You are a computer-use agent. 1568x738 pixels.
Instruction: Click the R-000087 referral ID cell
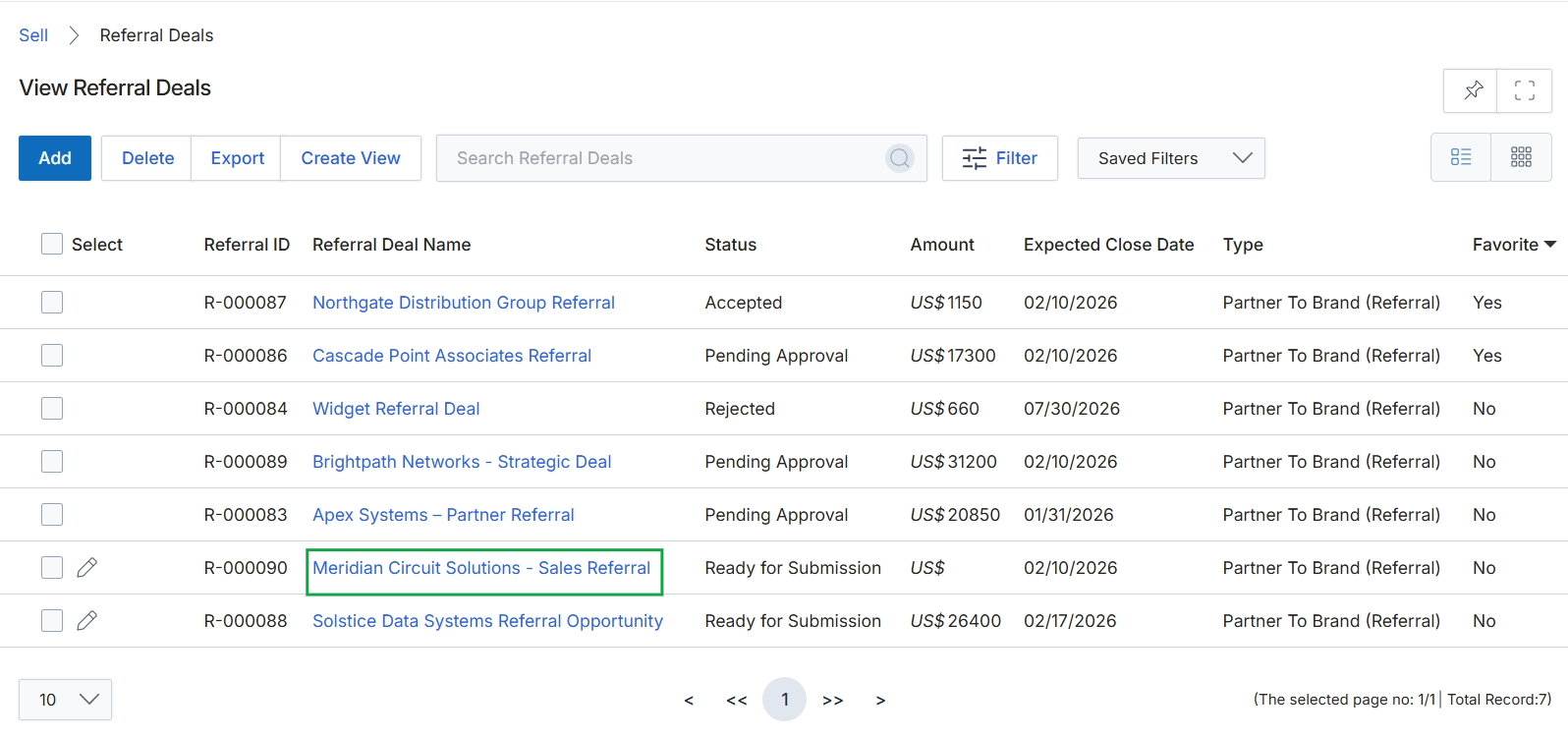click(246, 303)
